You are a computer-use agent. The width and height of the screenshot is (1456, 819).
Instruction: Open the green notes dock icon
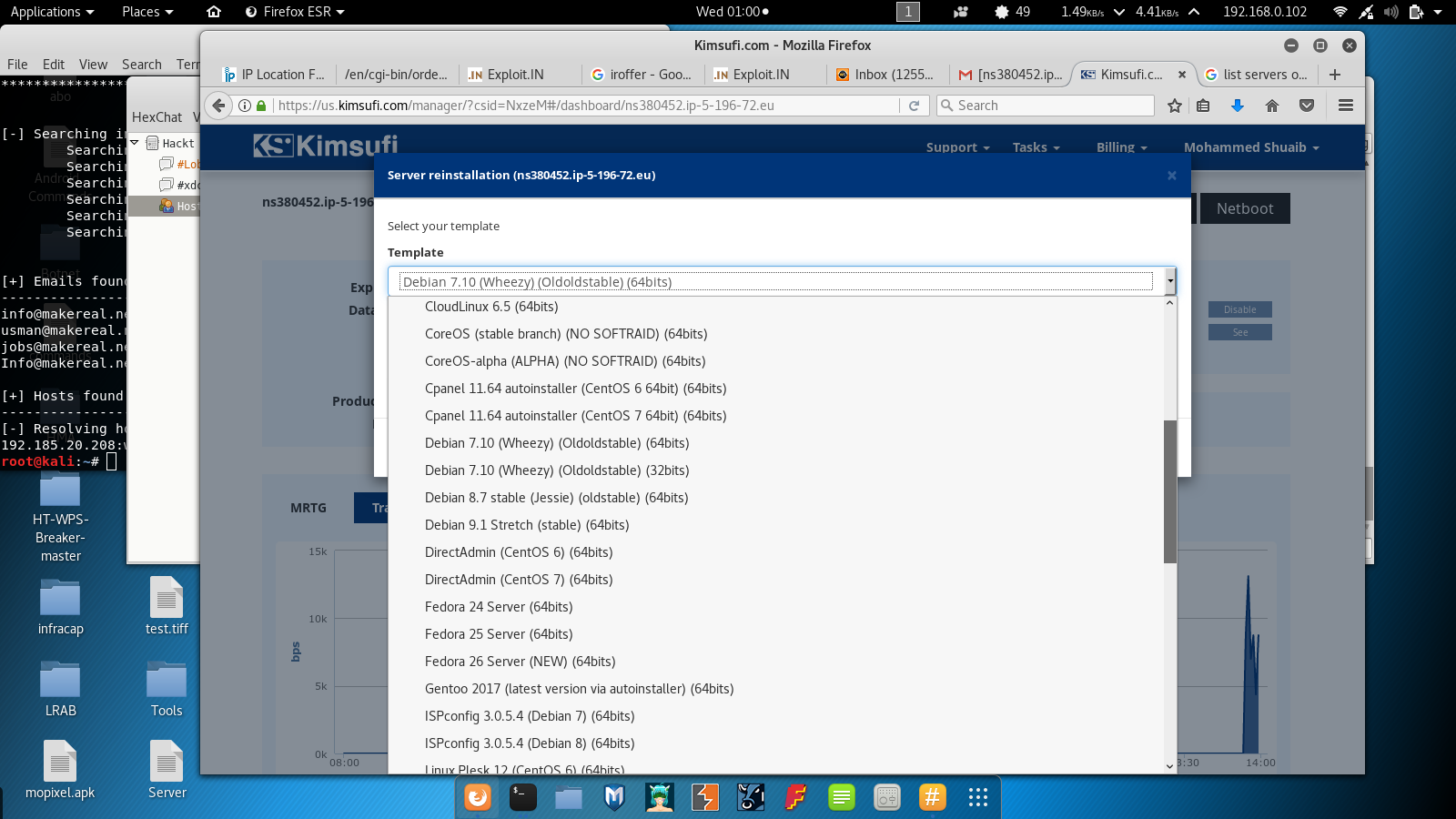pyautogui.click(x=842, y=797)
